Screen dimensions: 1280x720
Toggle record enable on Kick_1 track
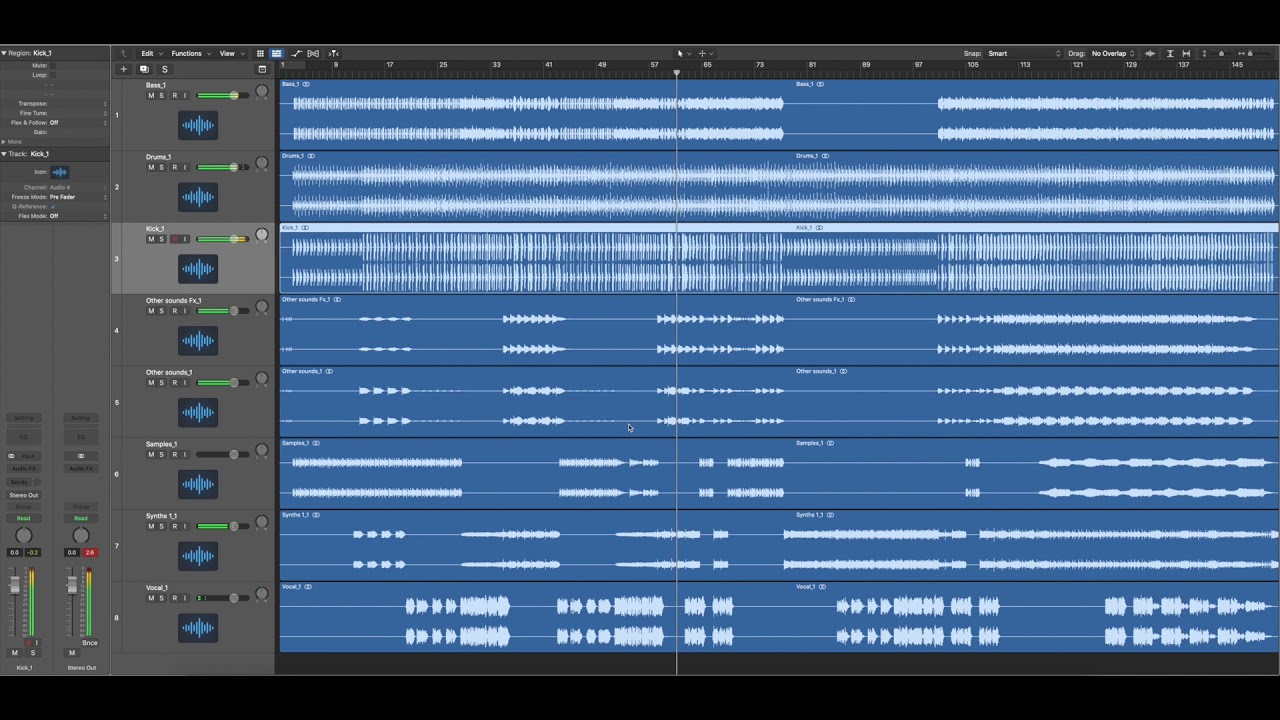[174, 239]
